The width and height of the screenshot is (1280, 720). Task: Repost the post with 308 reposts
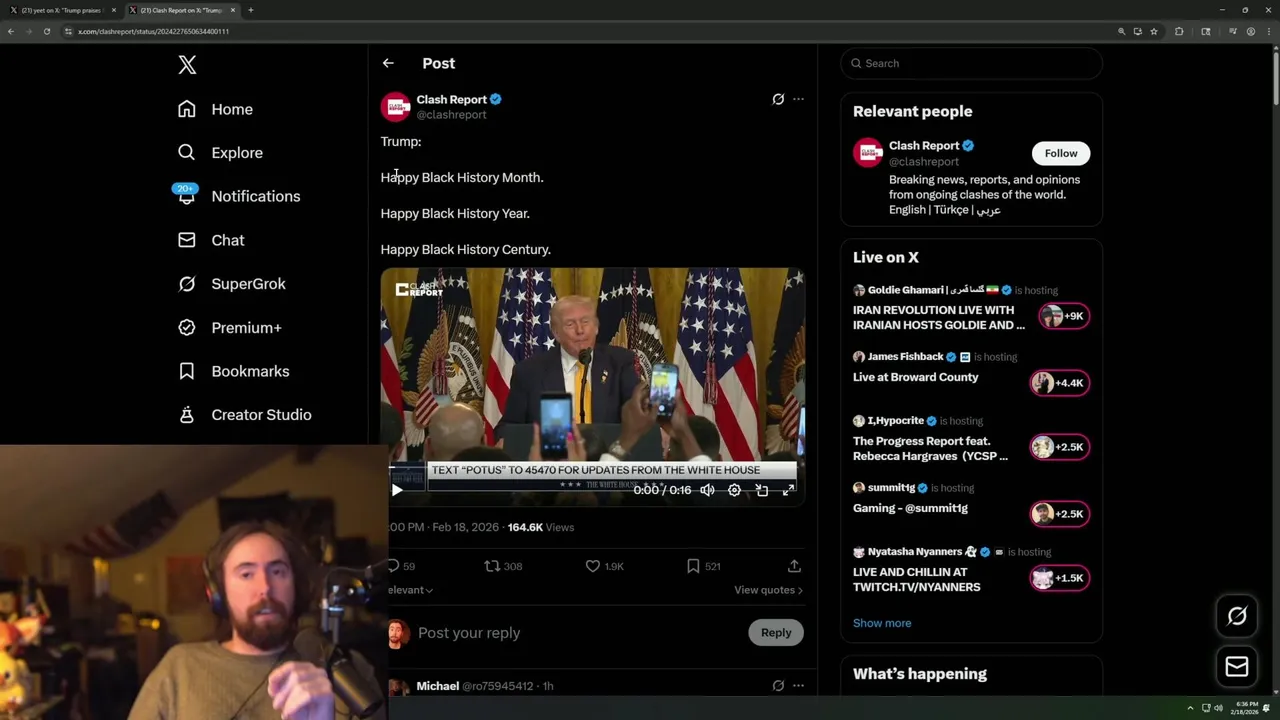pos(492,566)
